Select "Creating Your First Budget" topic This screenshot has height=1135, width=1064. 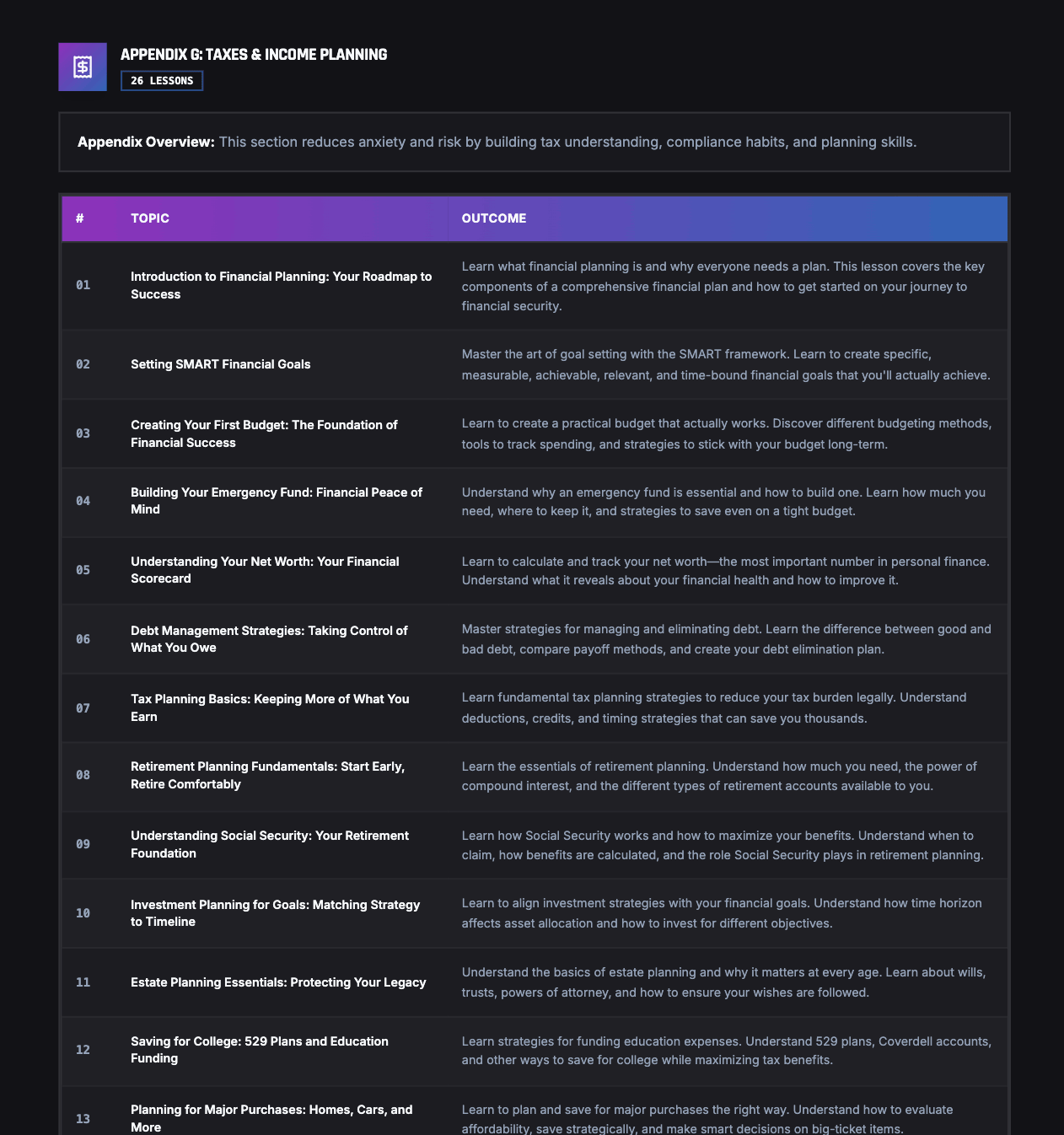264,433
